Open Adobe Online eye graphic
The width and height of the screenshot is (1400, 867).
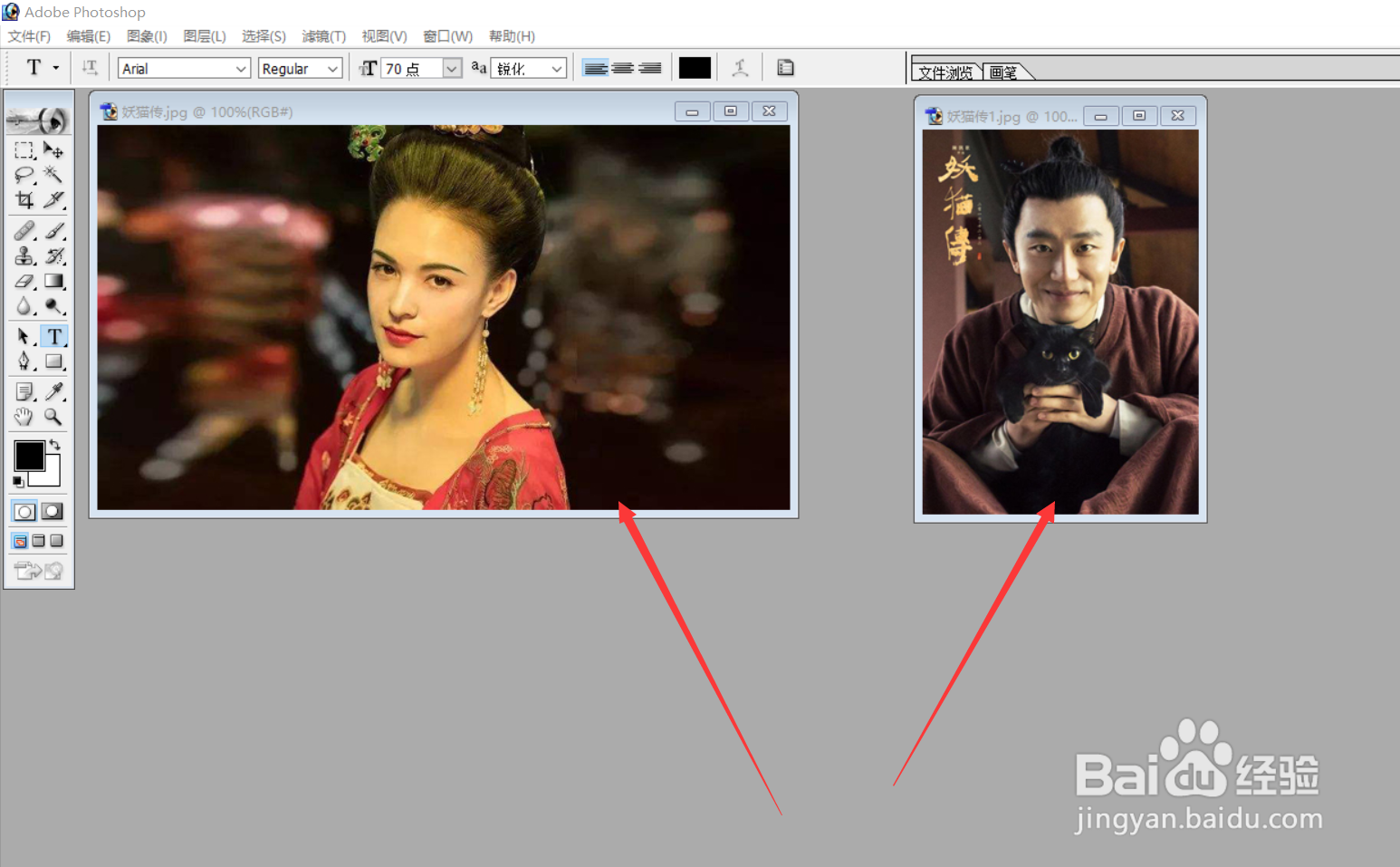point(38,119)
